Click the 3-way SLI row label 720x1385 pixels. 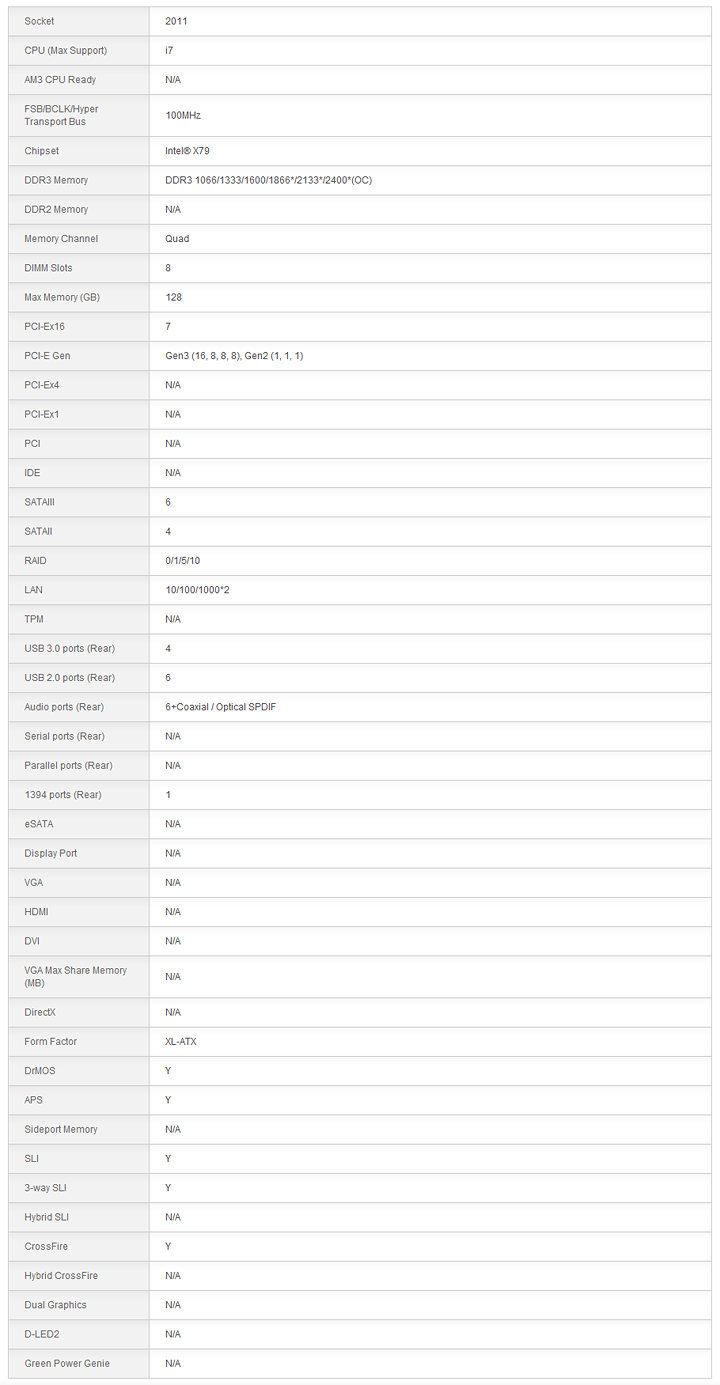[x=46, y=1188]
